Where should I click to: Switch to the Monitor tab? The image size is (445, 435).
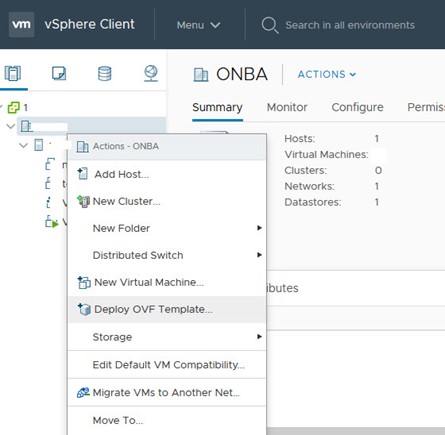pos(287,107)
